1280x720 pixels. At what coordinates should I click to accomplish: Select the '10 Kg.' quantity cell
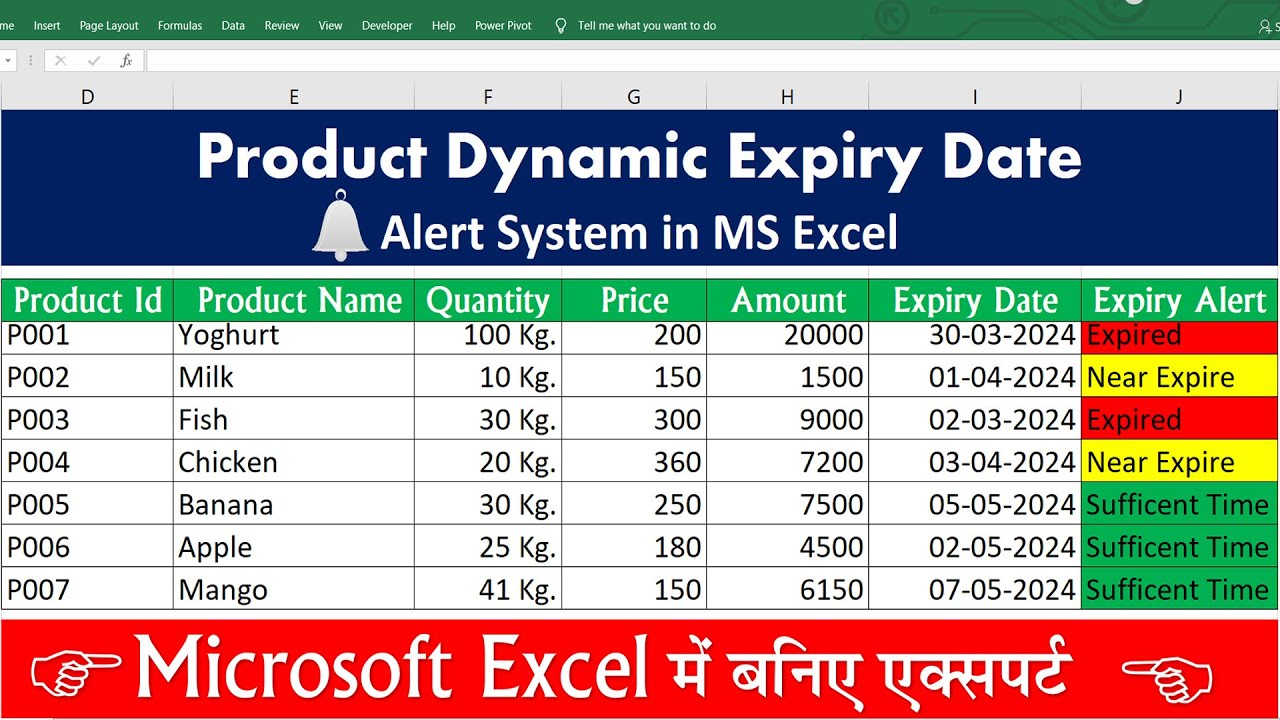coord(488,376)
